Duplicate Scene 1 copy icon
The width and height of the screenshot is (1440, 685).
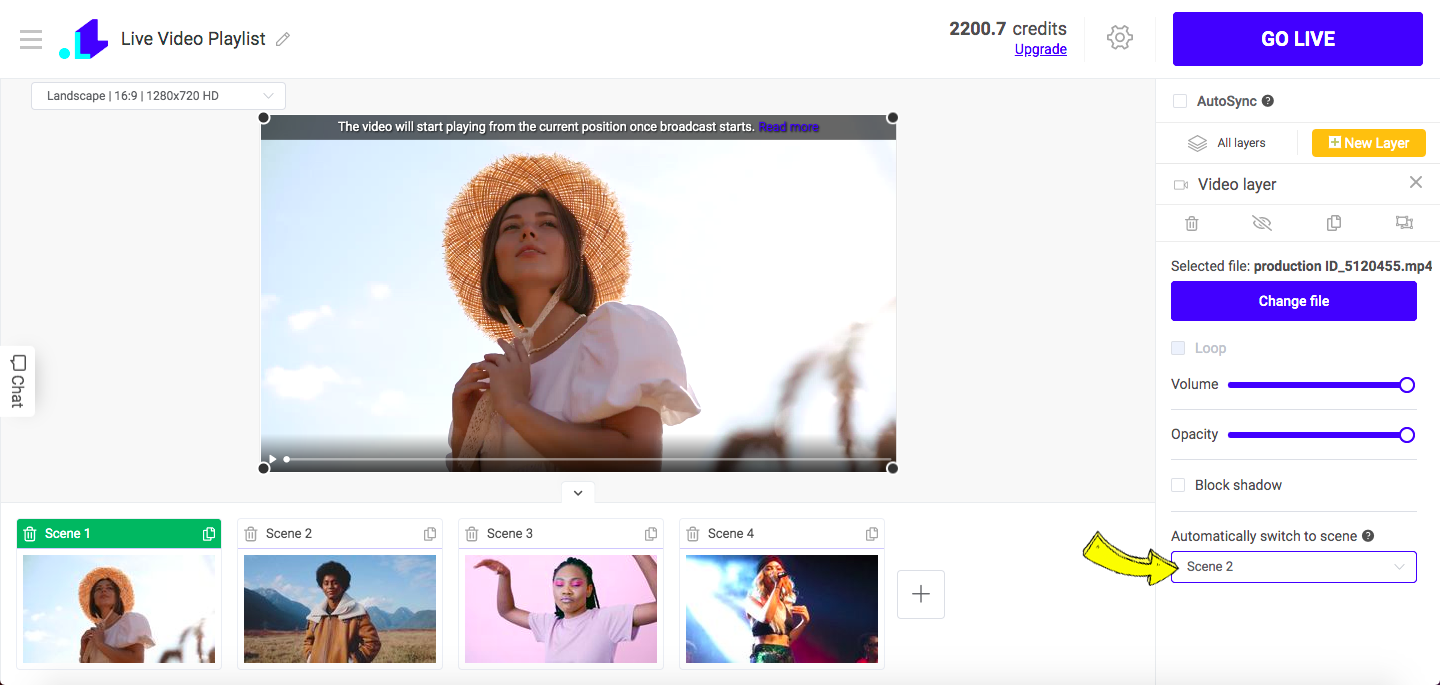[x=209, y=534]
